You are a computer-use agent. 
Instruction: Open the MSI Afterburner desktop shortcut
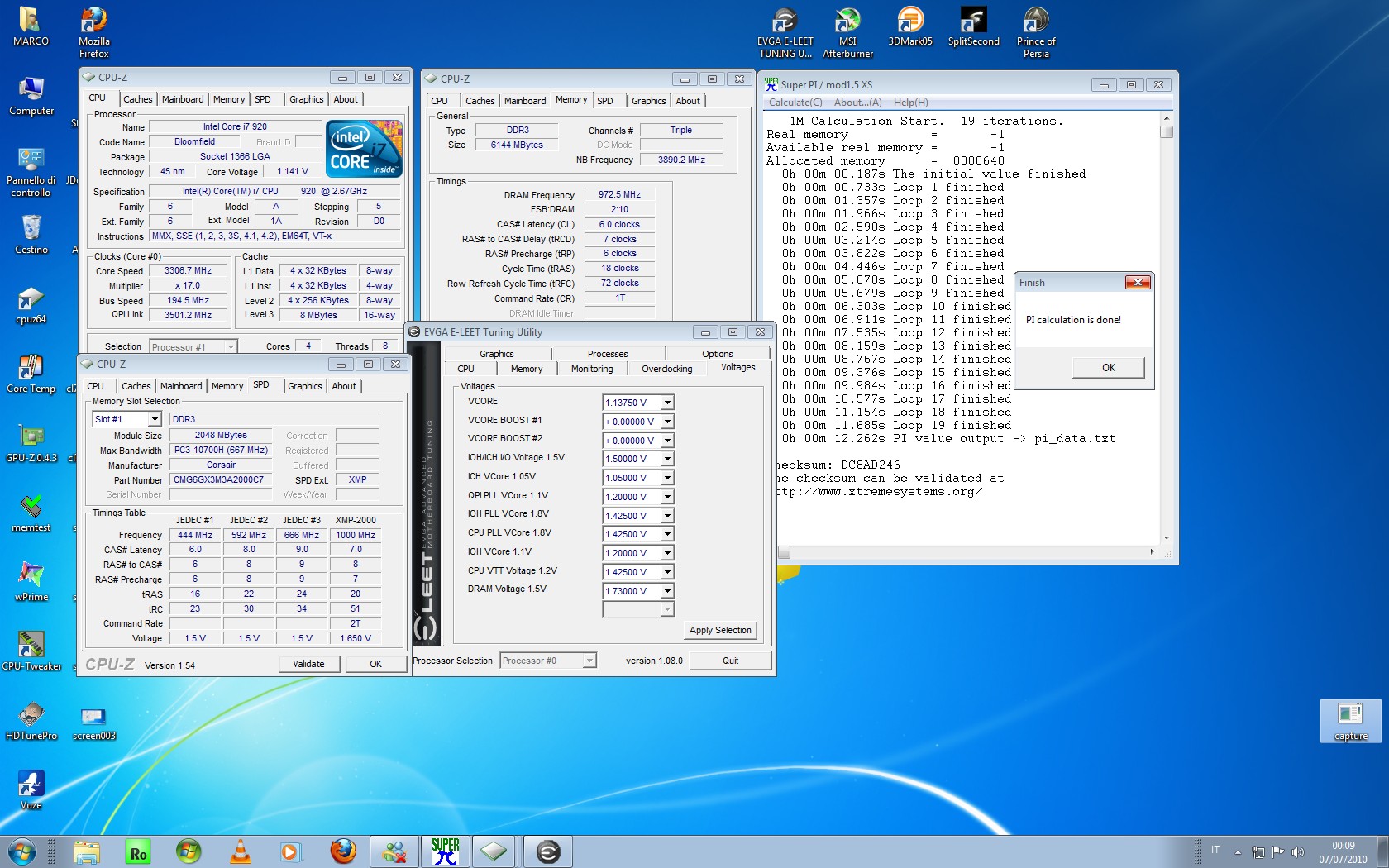pos(847,31)
